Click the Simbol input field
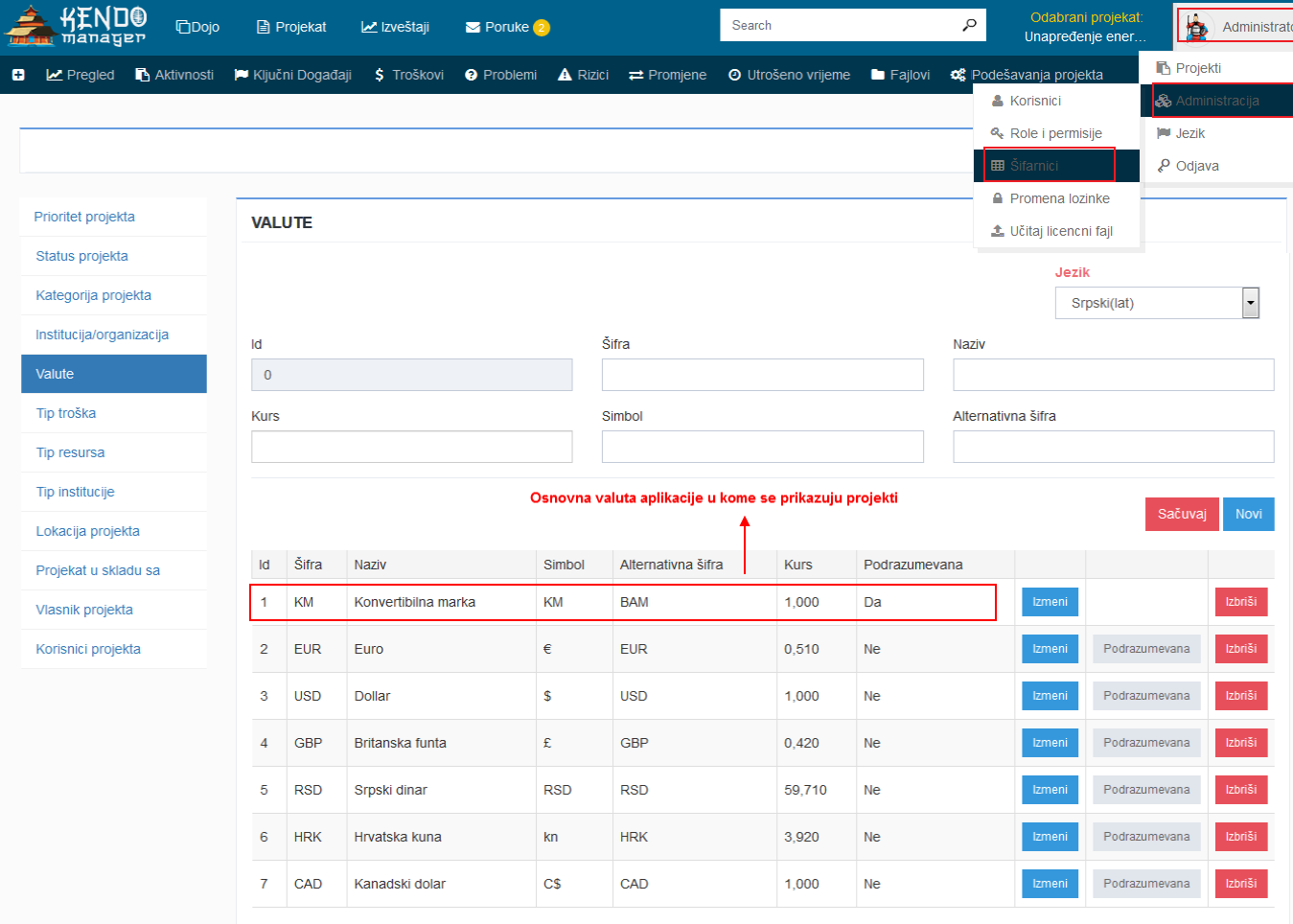 [x=763, y=447]
